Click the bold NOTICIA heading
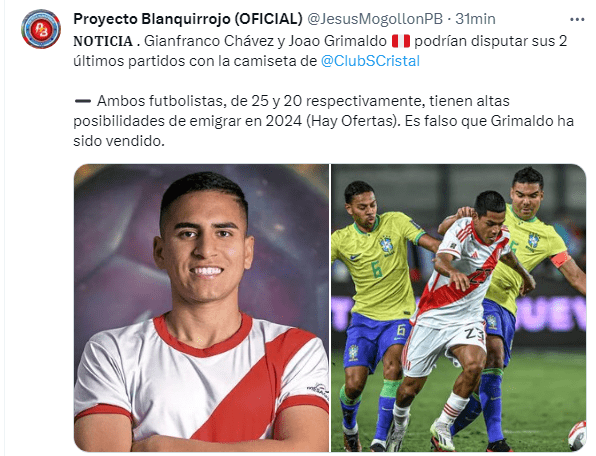 tap(103, 41)
